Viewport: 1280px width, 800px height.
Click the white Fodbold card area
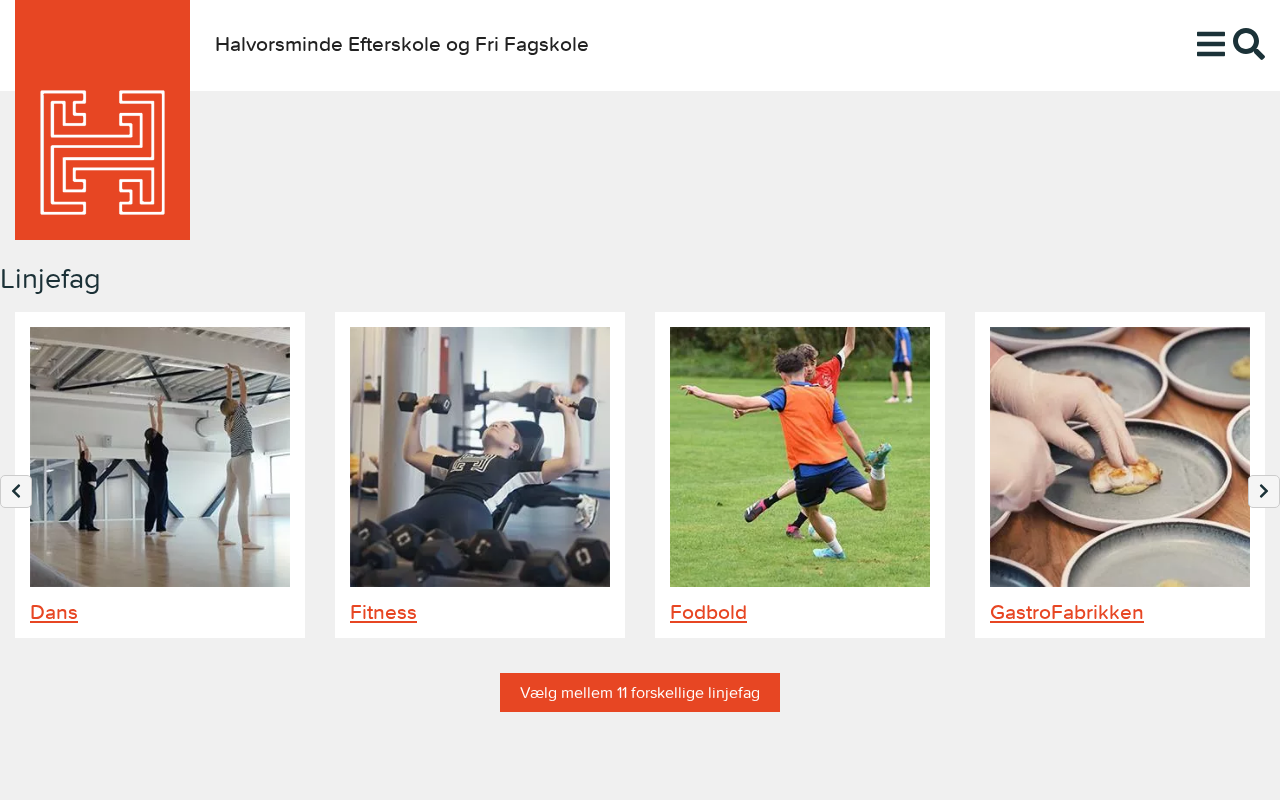(800, 475)
